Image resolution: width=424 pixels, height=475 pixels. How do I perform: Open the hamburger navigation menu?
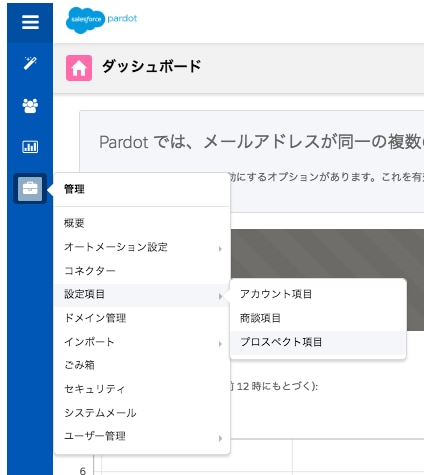tap(30, 22)
